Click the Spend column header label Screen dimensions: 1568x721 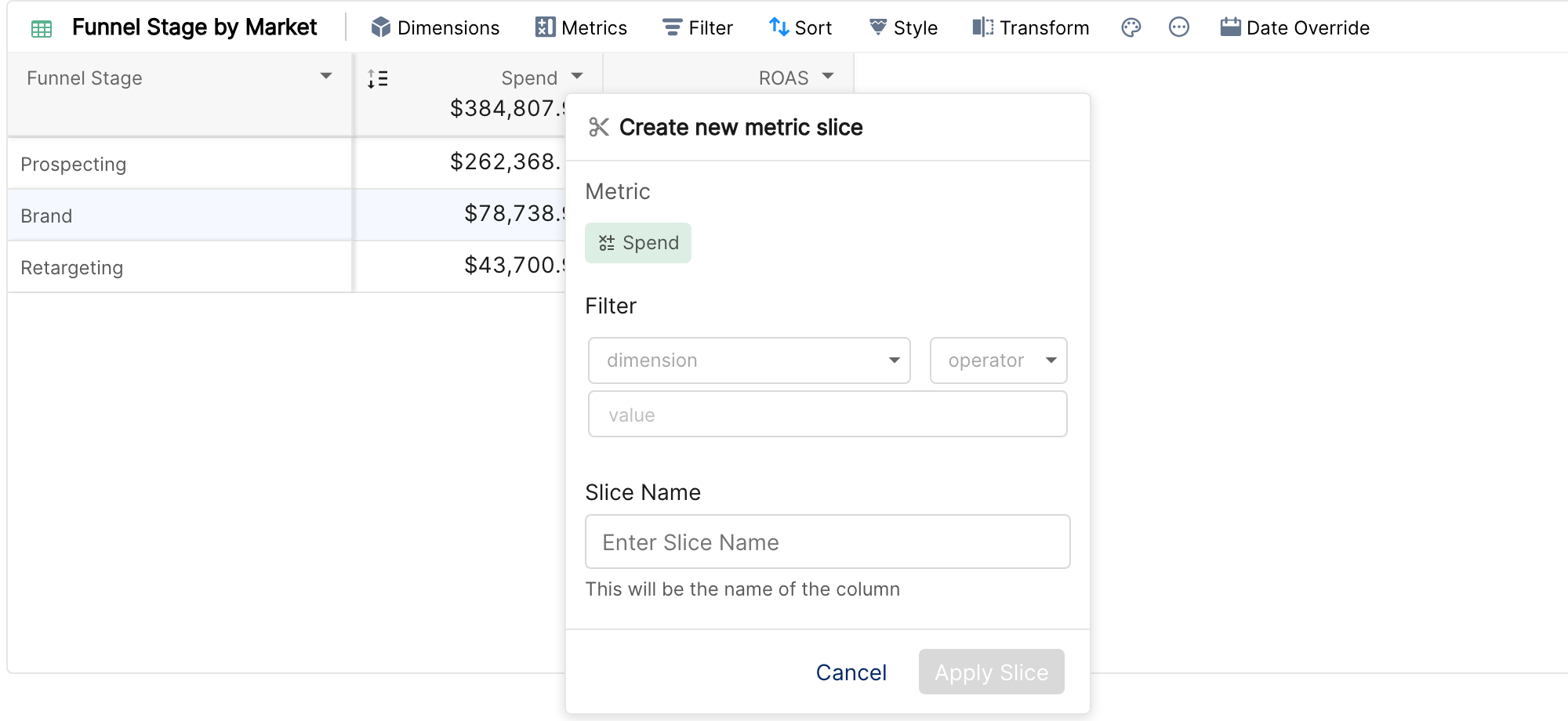[x=529, y=78]
